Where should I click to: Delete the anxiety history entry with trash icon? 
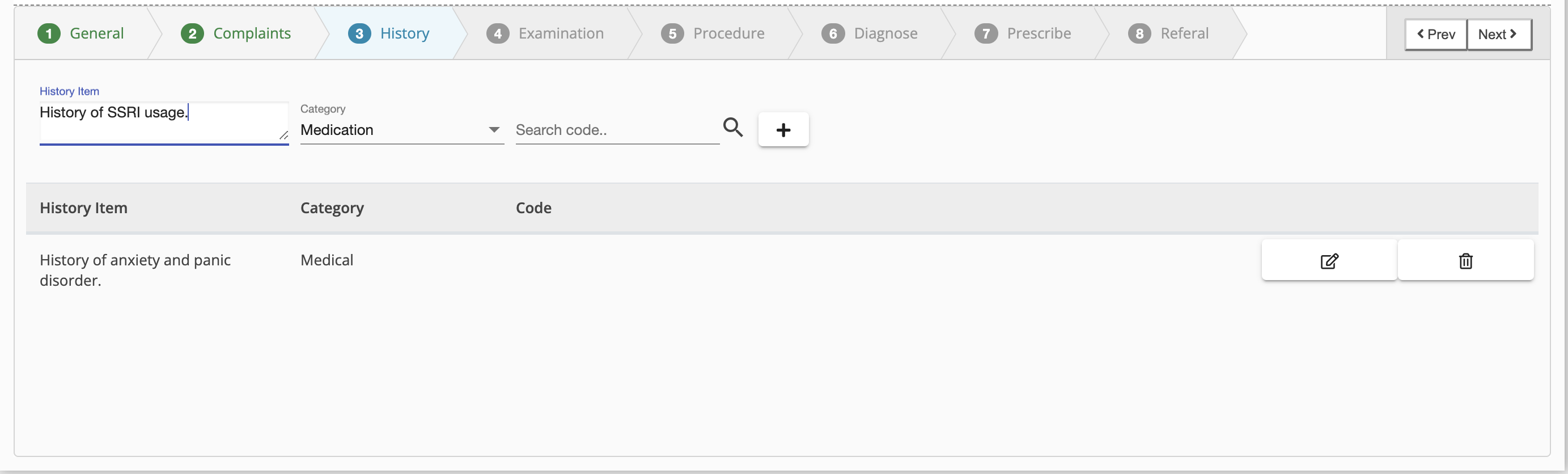[x=1465, y=260]
